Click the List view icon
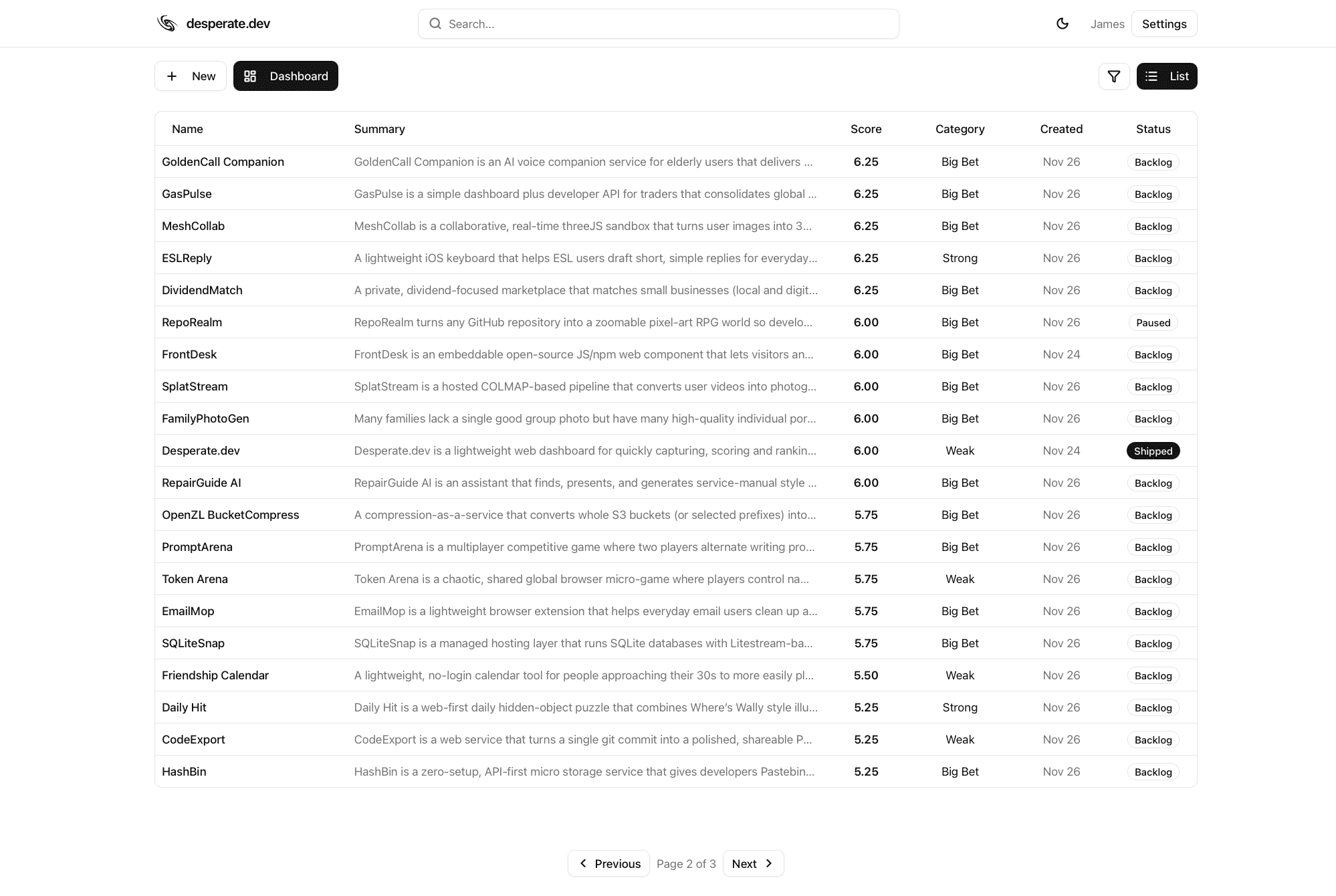Image resolution: width=1336 pixels, height=896 pixels. tap(1151, 76)
